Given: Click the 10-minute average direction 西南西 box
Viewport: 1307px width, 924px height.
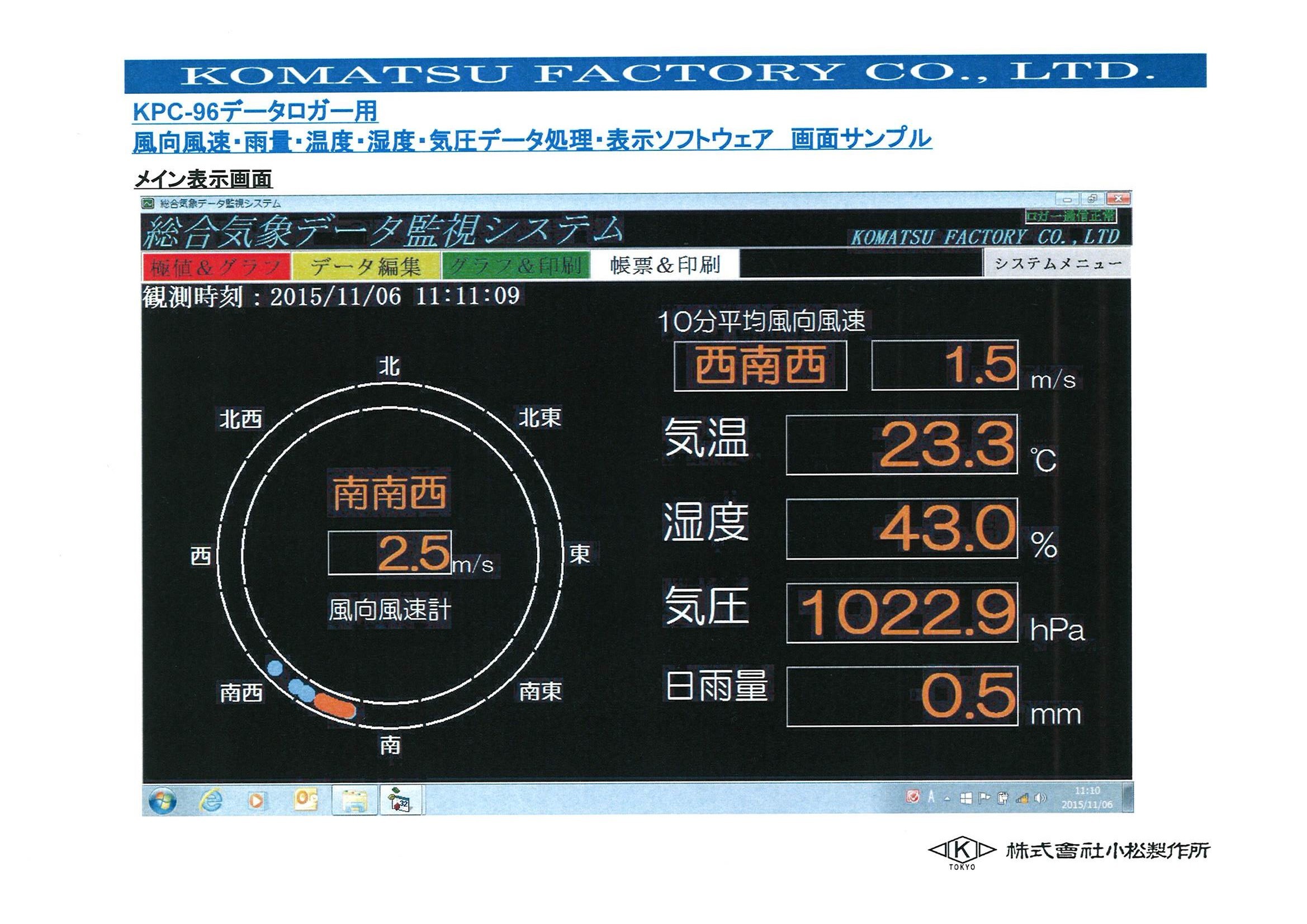Looking at the screenshot, I should (x=760, y=366).
